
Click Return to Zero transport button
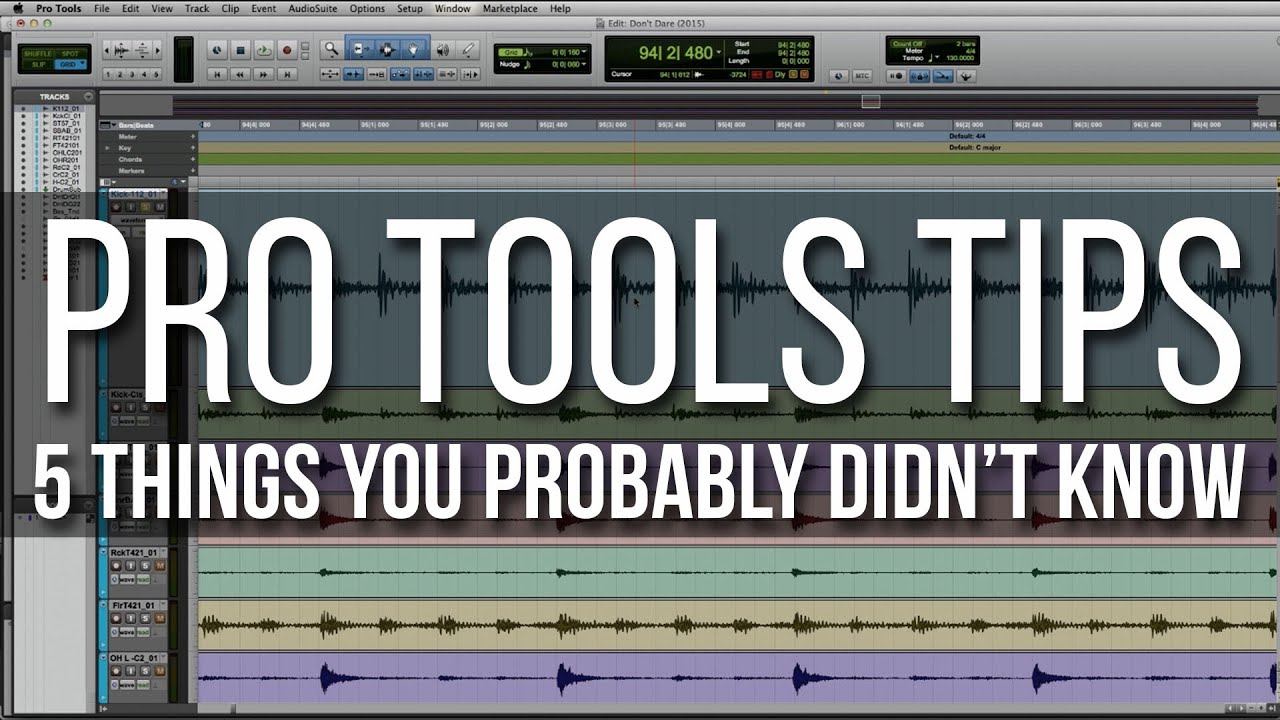coord(217,74)
